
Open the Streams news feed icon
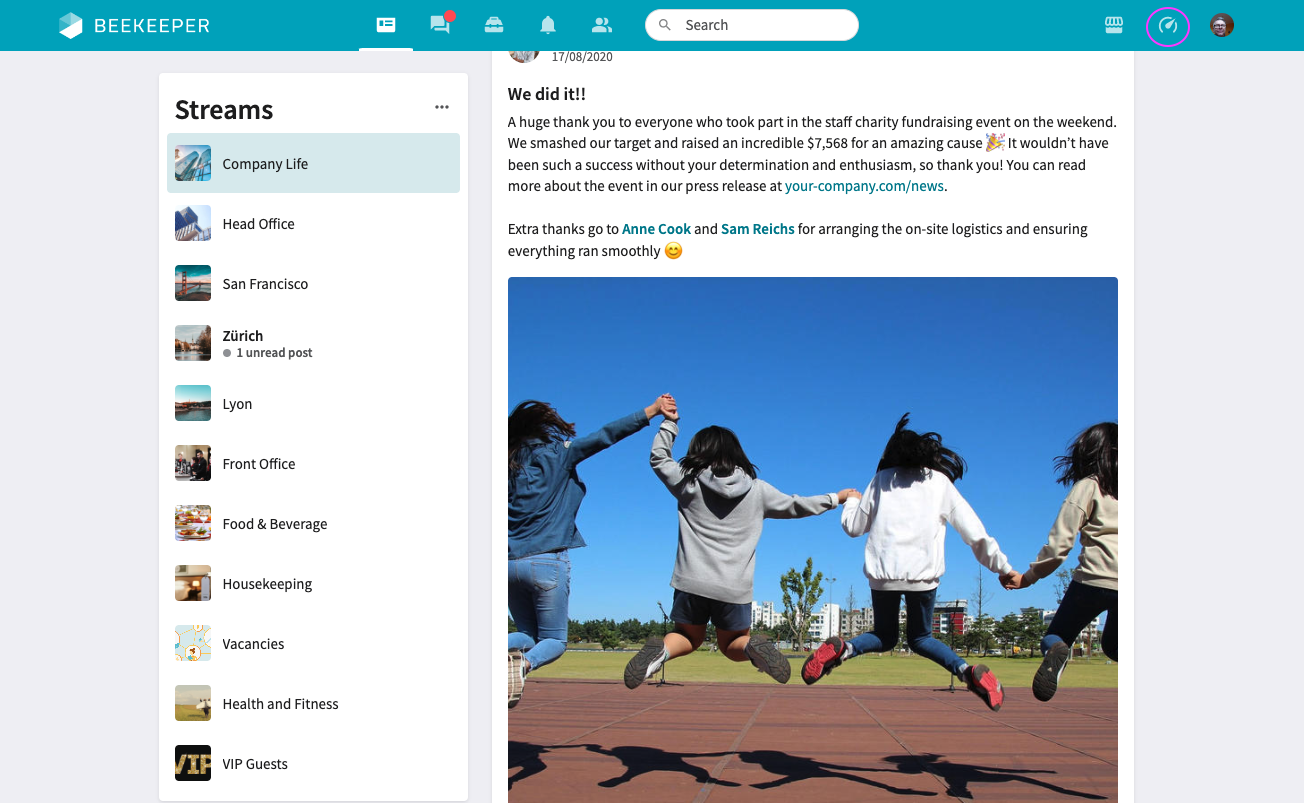coord(386,26)
